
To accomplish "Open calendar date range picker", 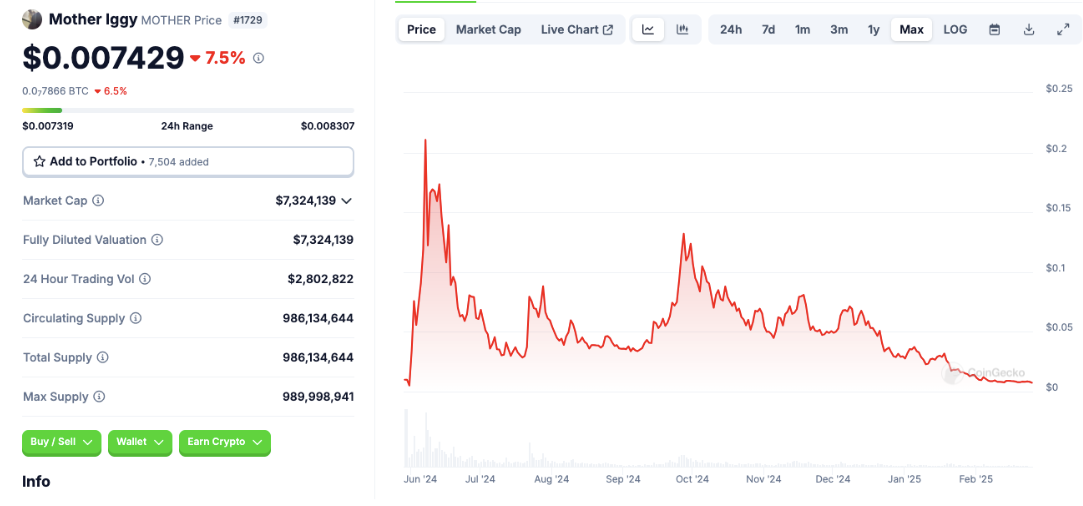I will (x=995, y=30).
